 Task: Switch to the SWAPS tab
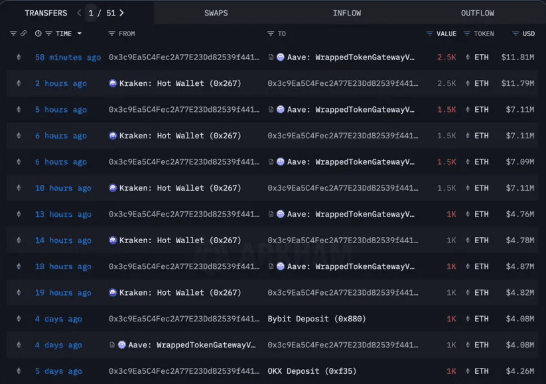pos(216,13)
